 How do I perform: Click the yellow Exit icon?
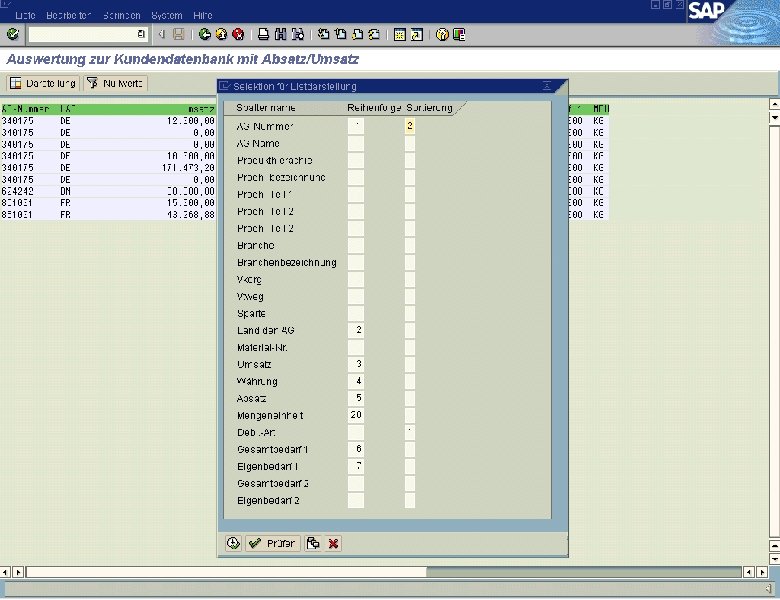tap(221, 34)
